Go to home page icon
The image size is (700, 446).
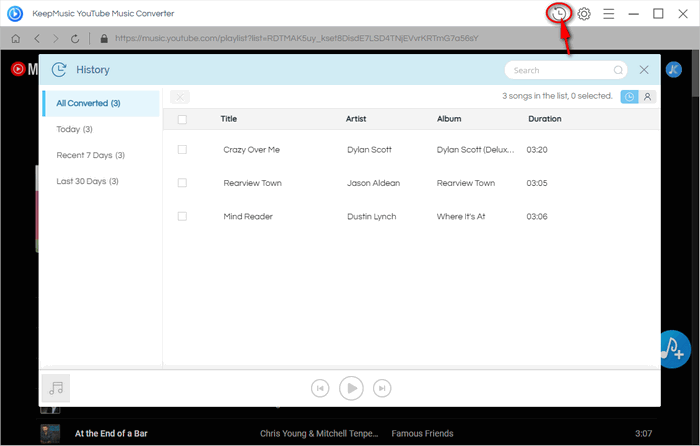[x=16, y=39]
